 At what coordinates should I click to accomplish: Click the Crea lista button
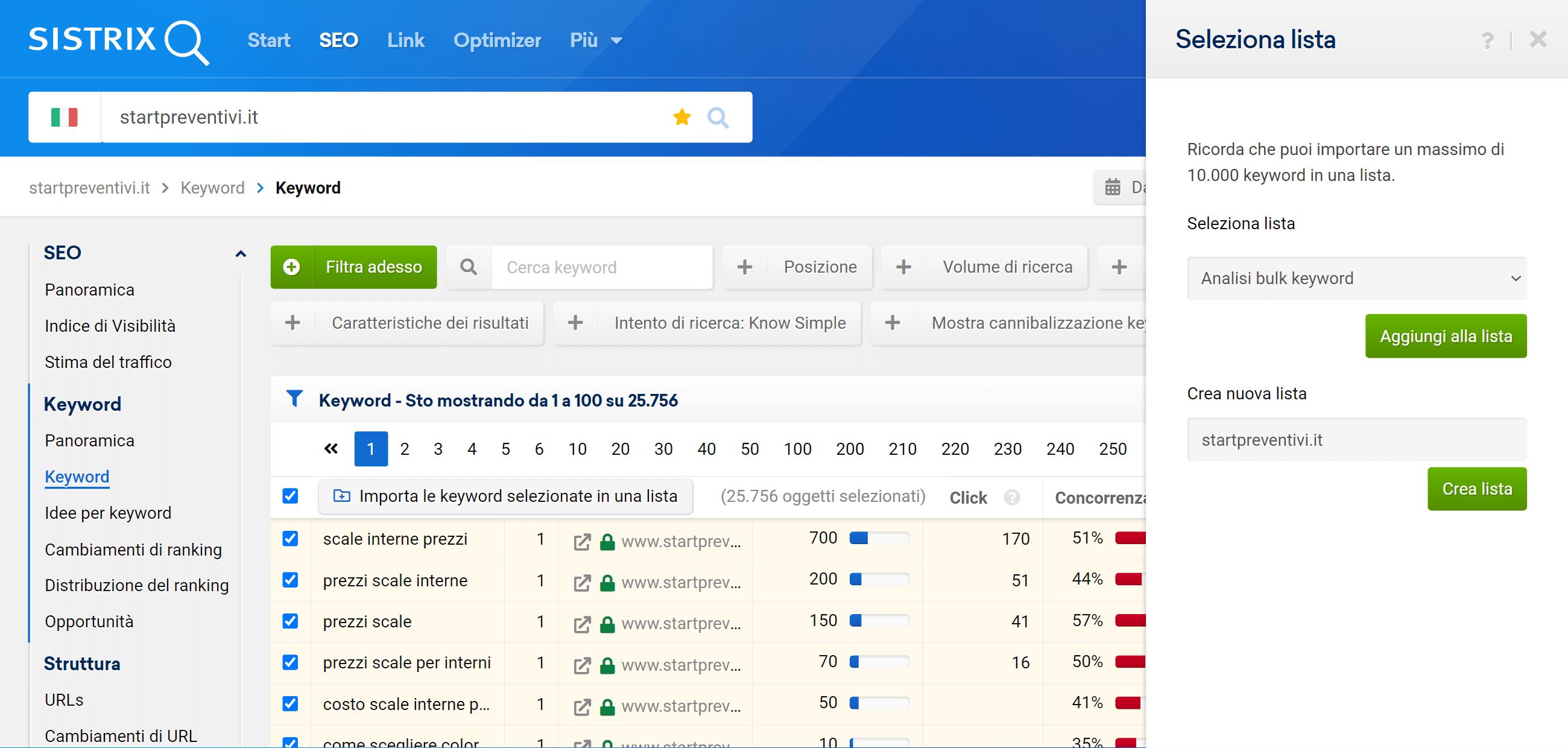(1477, 489)
